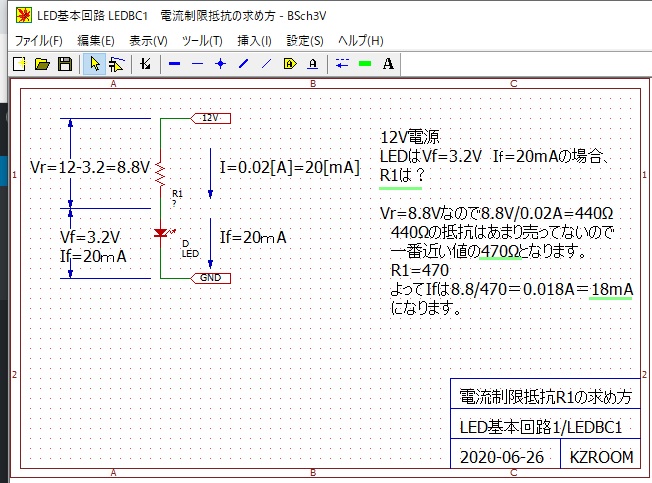Choose the Drag tool next to the selector

click(x=117, y=64)
